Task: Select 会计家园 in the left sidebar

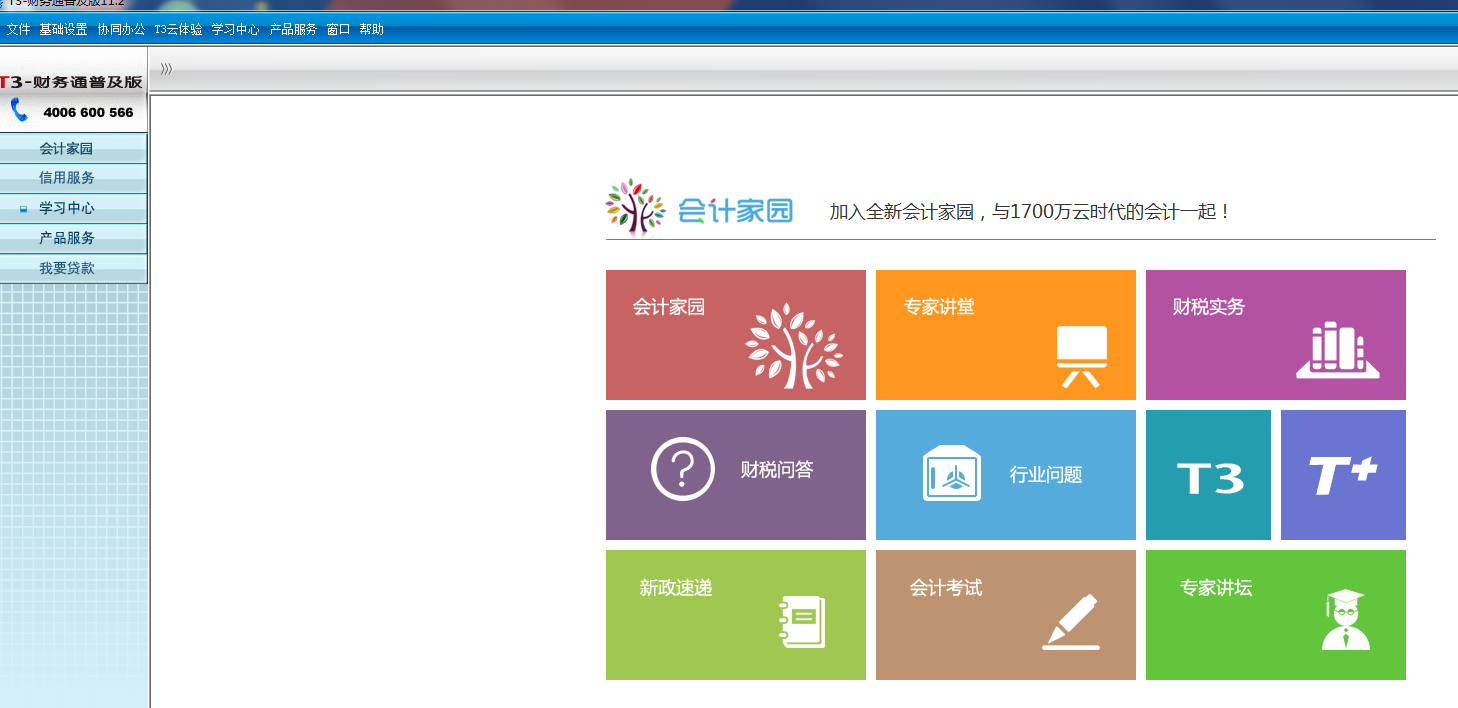Action: click(x=74, y=149)
